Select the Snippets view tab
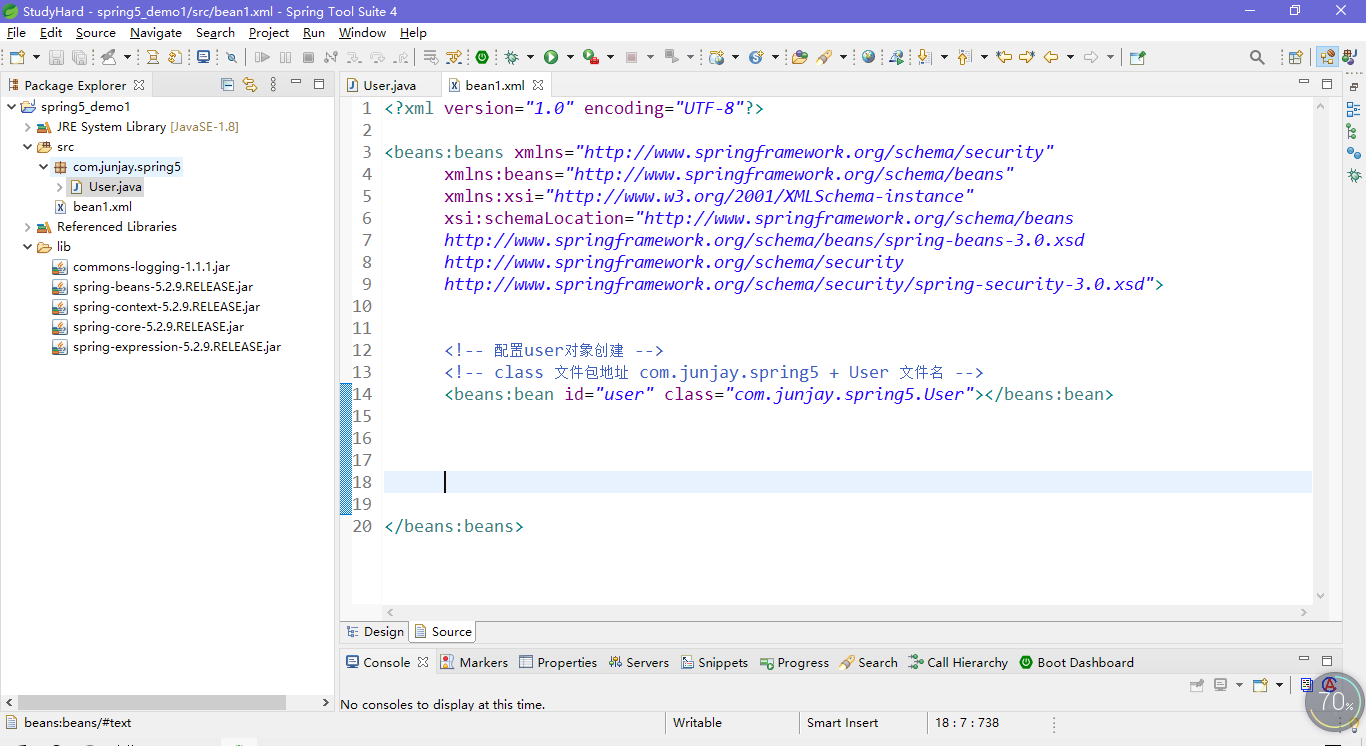The width and height of the screenshot is (1366, 746). click(715, 662)
